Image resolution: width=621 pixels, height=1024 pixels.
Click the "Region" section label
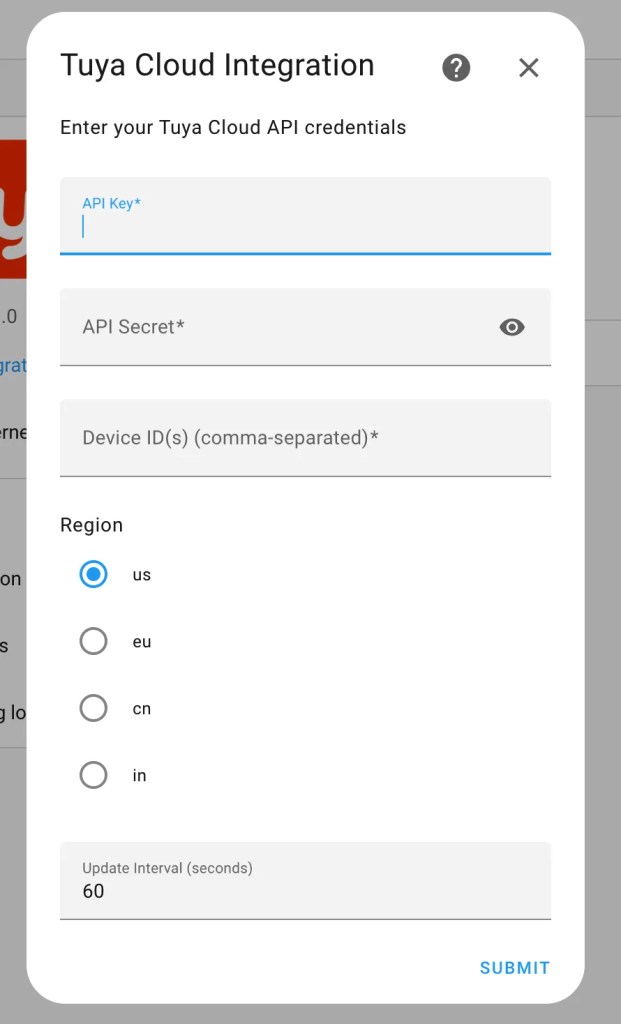(91, 525)
